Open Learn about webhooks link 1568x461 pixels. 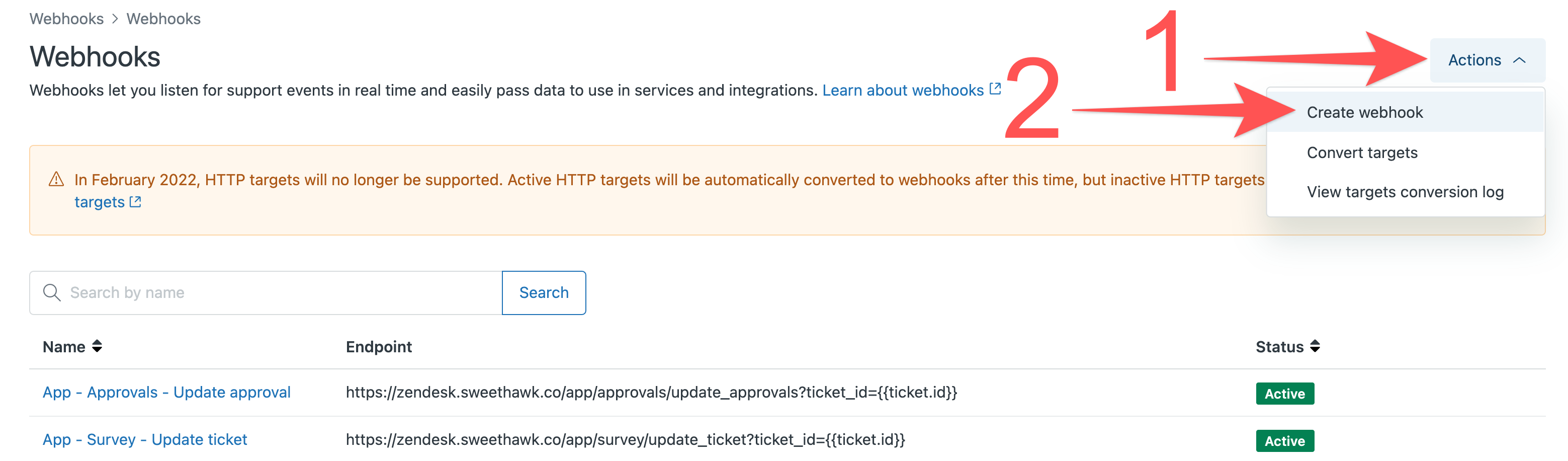point(902,91)
